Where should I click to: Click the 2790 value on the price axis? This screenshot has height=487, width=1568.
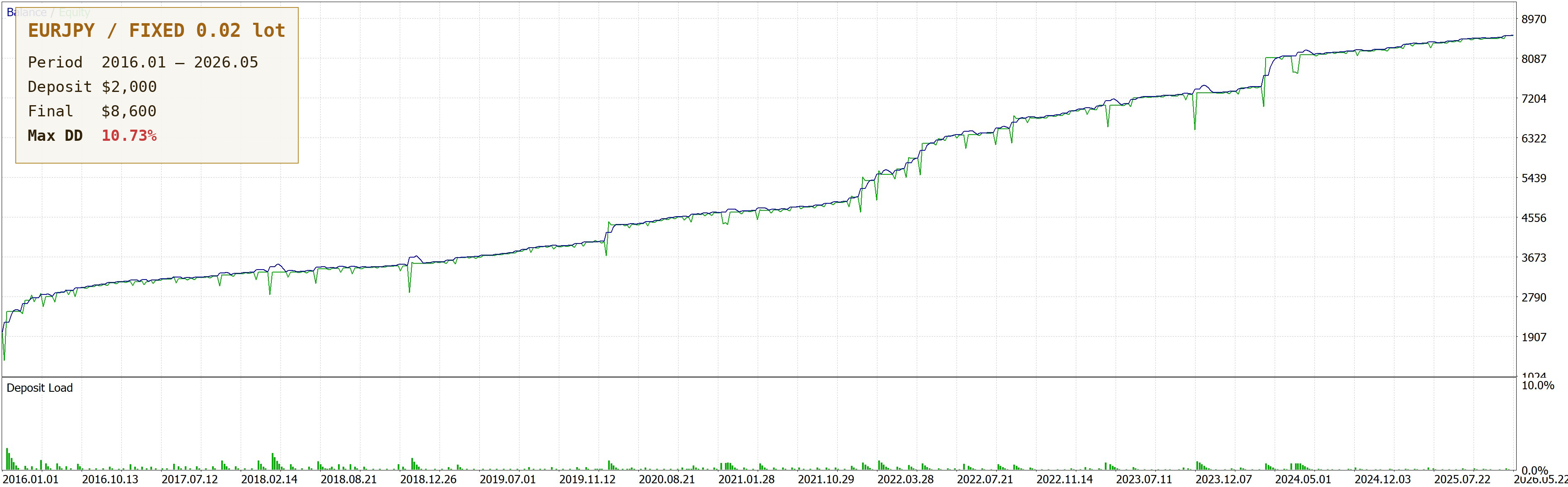(1534, 298)
